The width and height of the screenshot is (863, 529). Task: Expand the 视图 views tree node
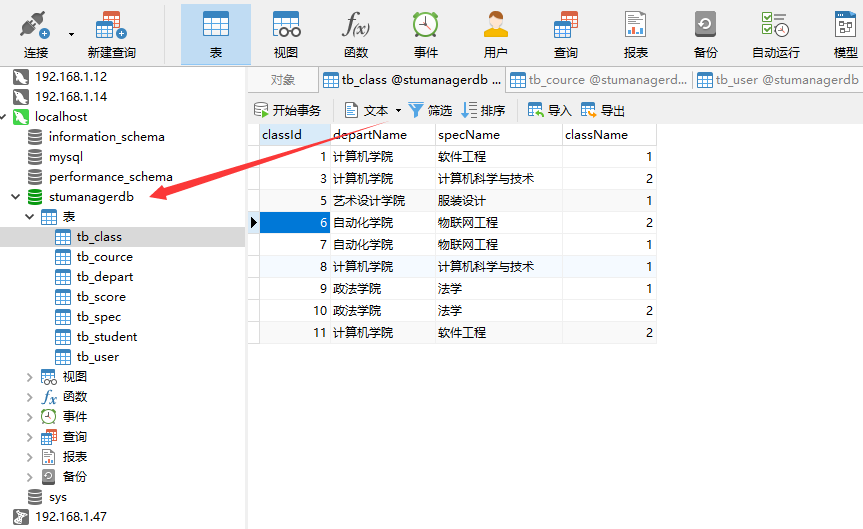(30, 377)
